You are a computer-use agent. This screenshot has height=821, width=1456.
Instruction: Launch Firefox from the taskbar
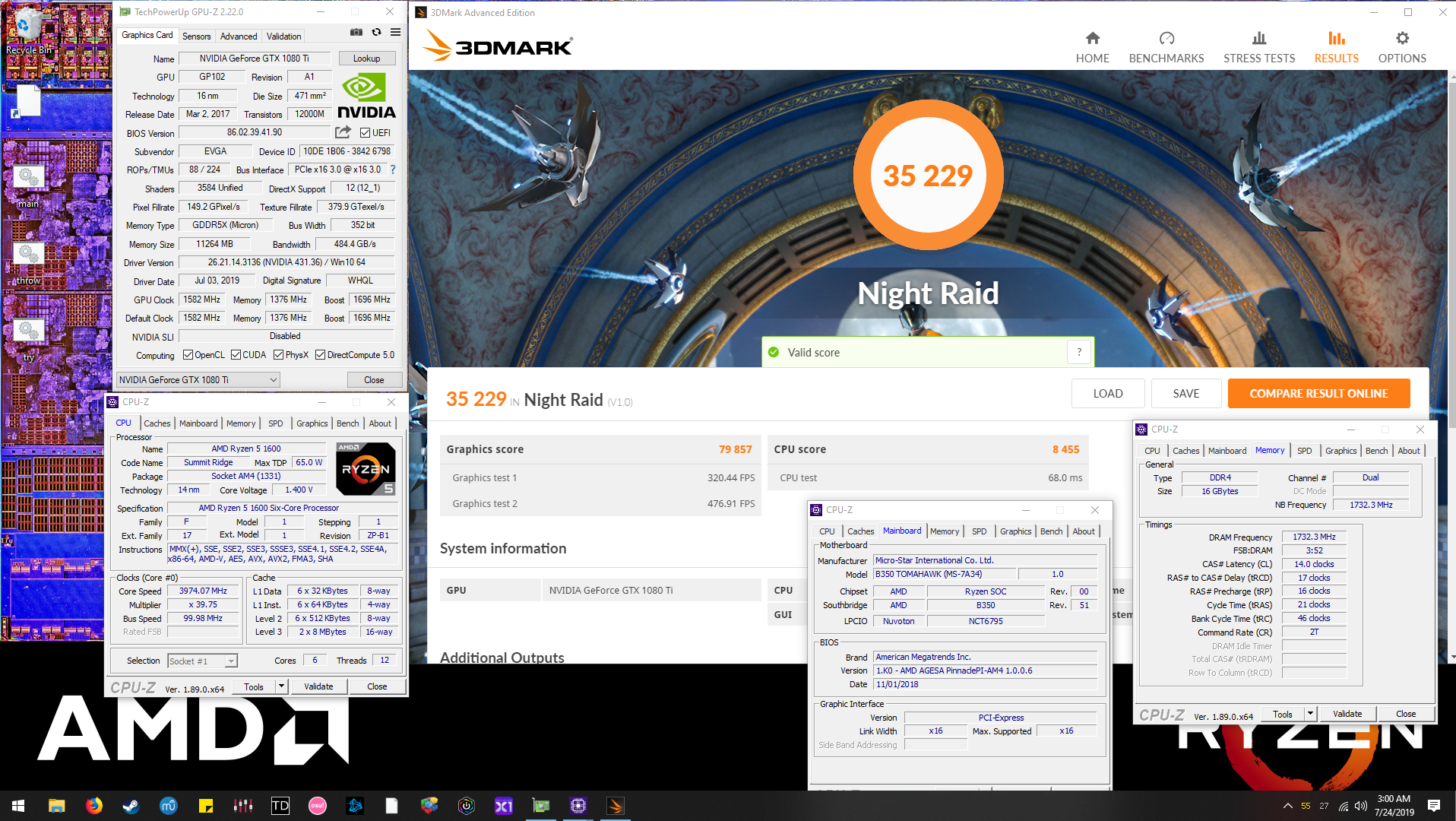click(x=94, y=806)
